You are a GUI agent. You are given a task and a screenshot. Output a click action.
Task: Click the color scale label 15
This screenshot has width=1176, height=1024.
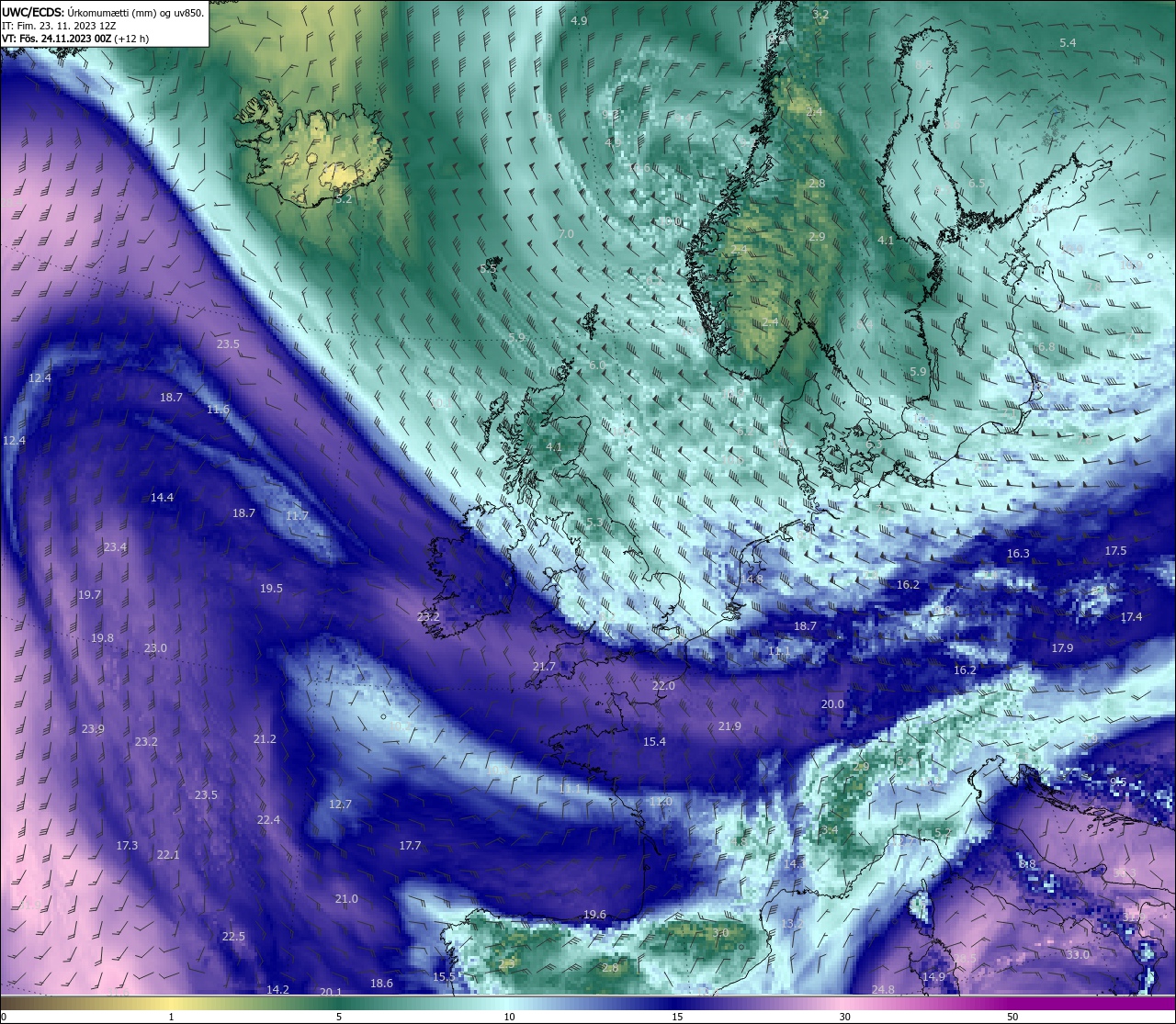point(677,1017)
